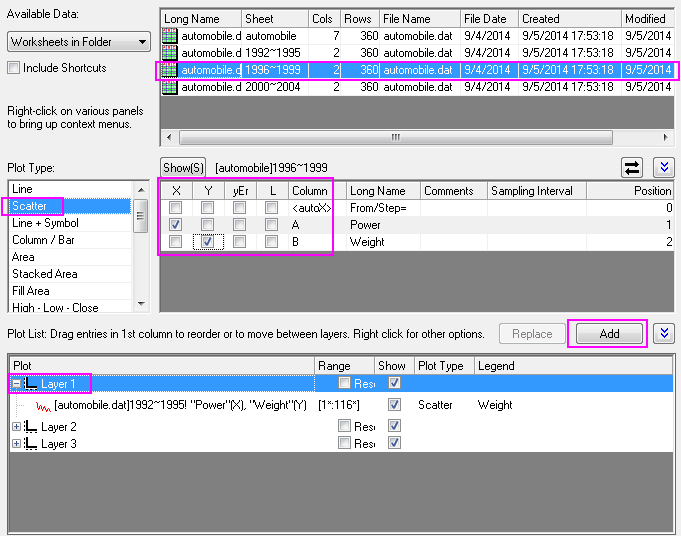
Task: Click the Show(S) button
Action: [184, 167]
